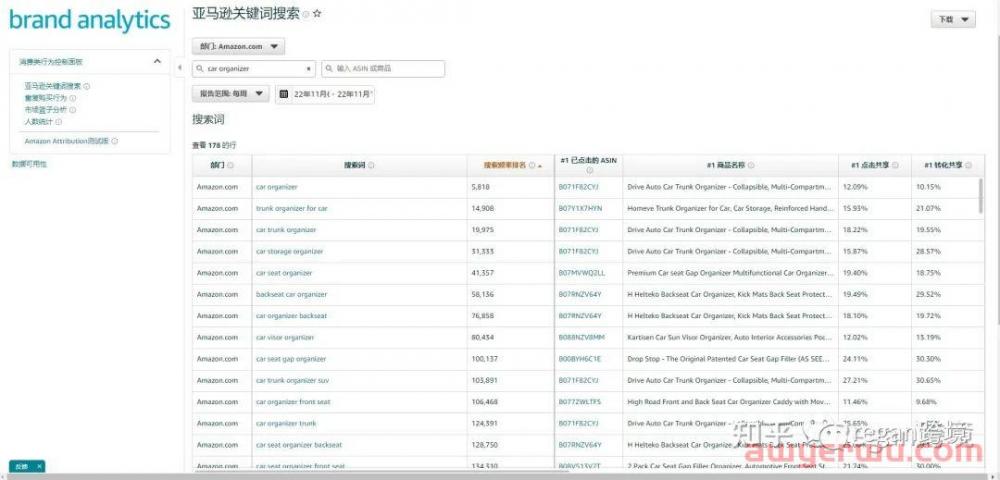This screenshot has width=1000, height=480.
Task: Open search term link 'car storage organizer'
Action: [x=290, y=251]
